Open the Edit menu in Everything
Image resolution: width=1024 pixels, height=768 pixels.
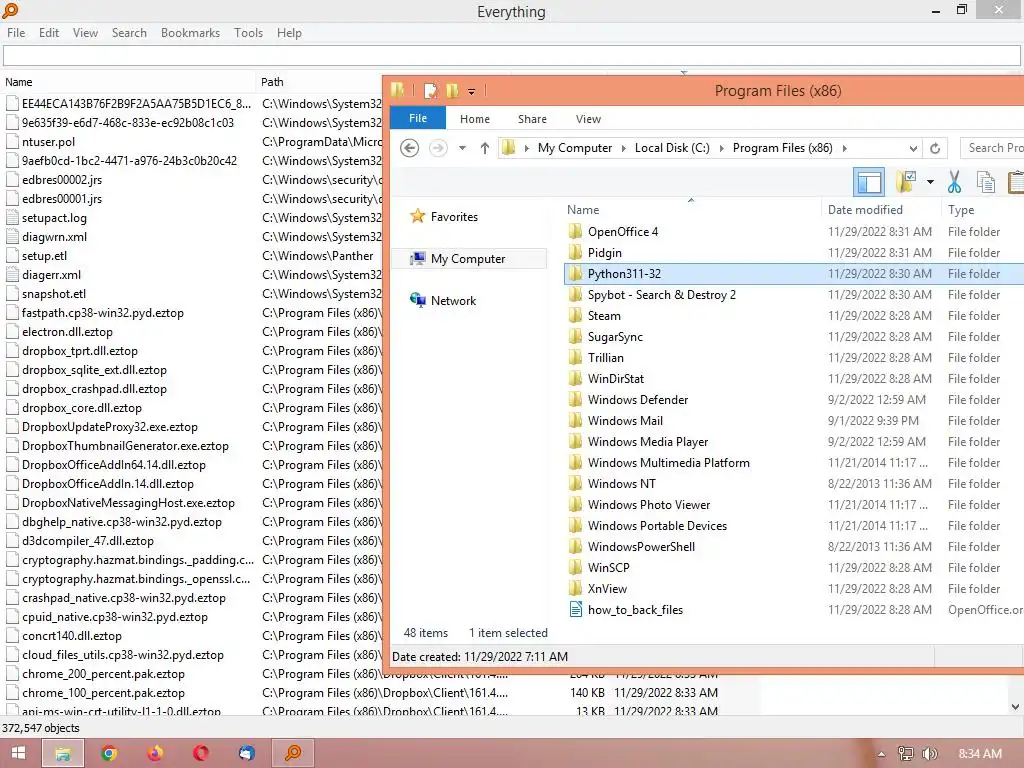49,33
